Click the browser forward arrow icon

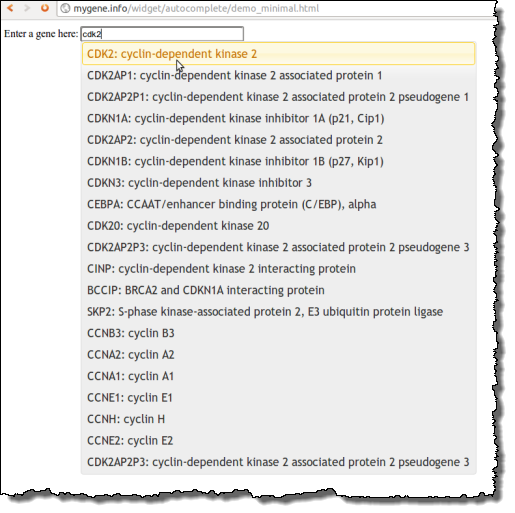[27, 8]
